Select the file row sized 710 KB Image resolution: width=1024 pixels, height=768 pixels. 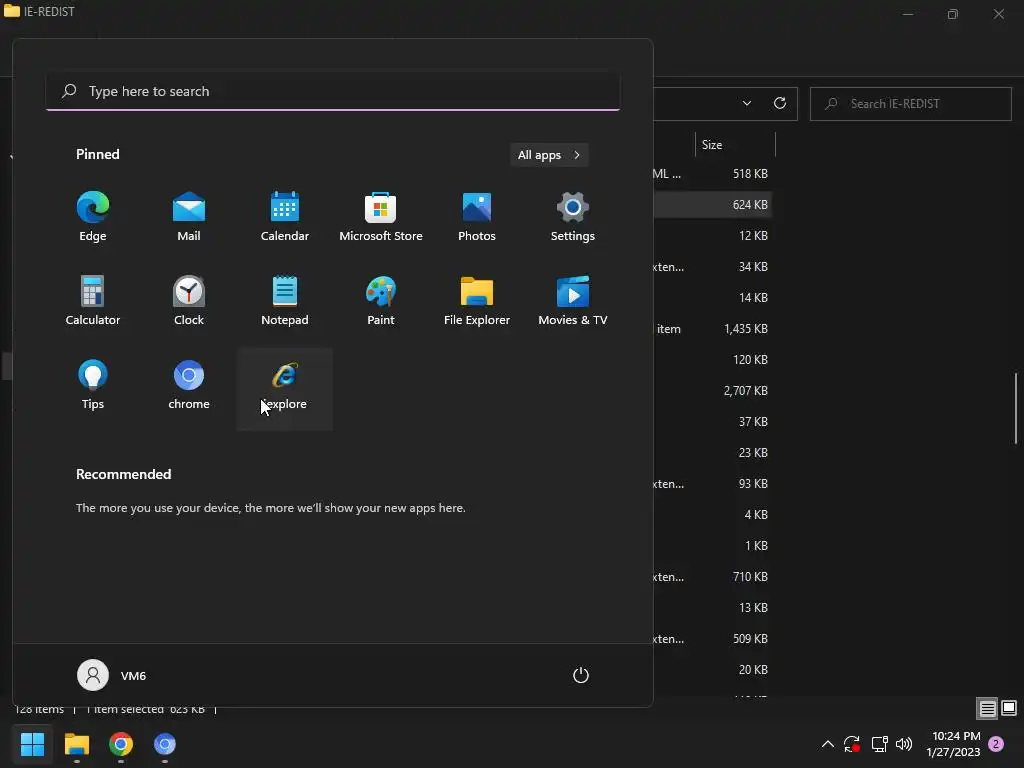712,577
